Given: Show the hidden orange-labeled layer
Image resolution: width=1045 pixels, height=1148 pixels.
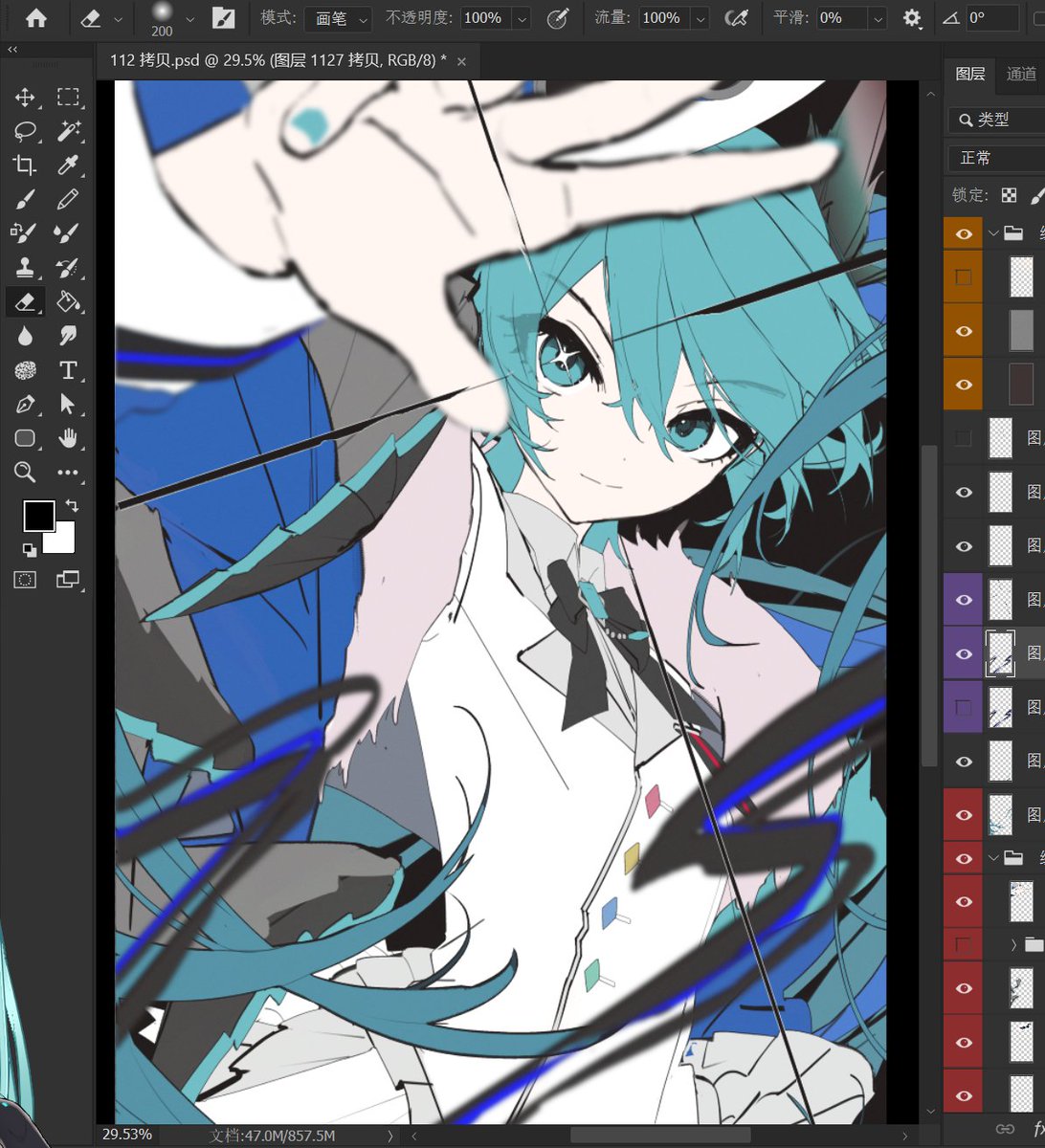Looking at the screenshot, I should pos(964,277).
